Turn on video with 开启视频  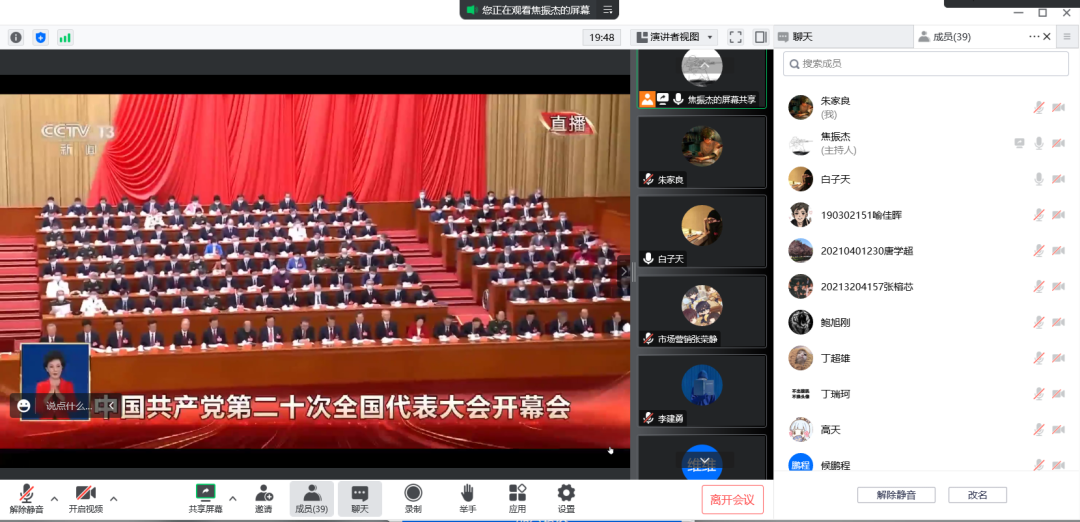click(x=86, y=498)
